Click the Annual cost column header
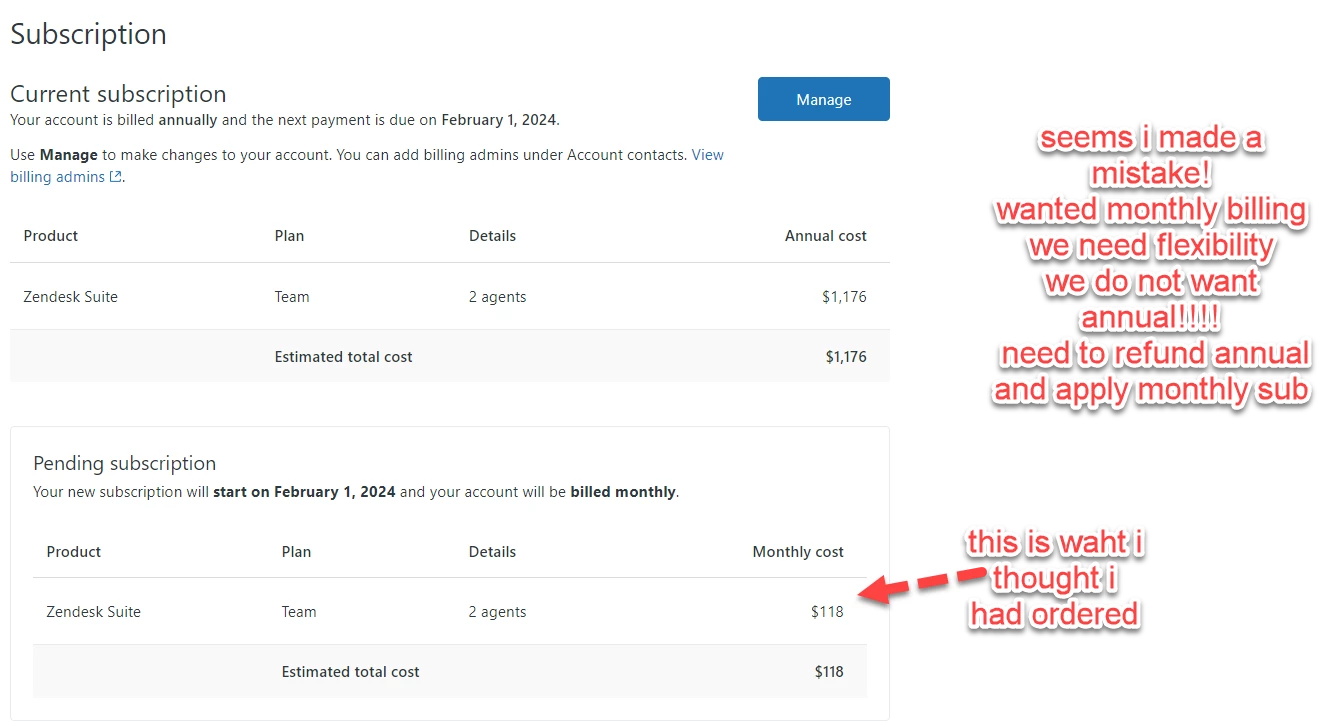The height and width of the screenshot is (721, 1343). pos(826,236)
